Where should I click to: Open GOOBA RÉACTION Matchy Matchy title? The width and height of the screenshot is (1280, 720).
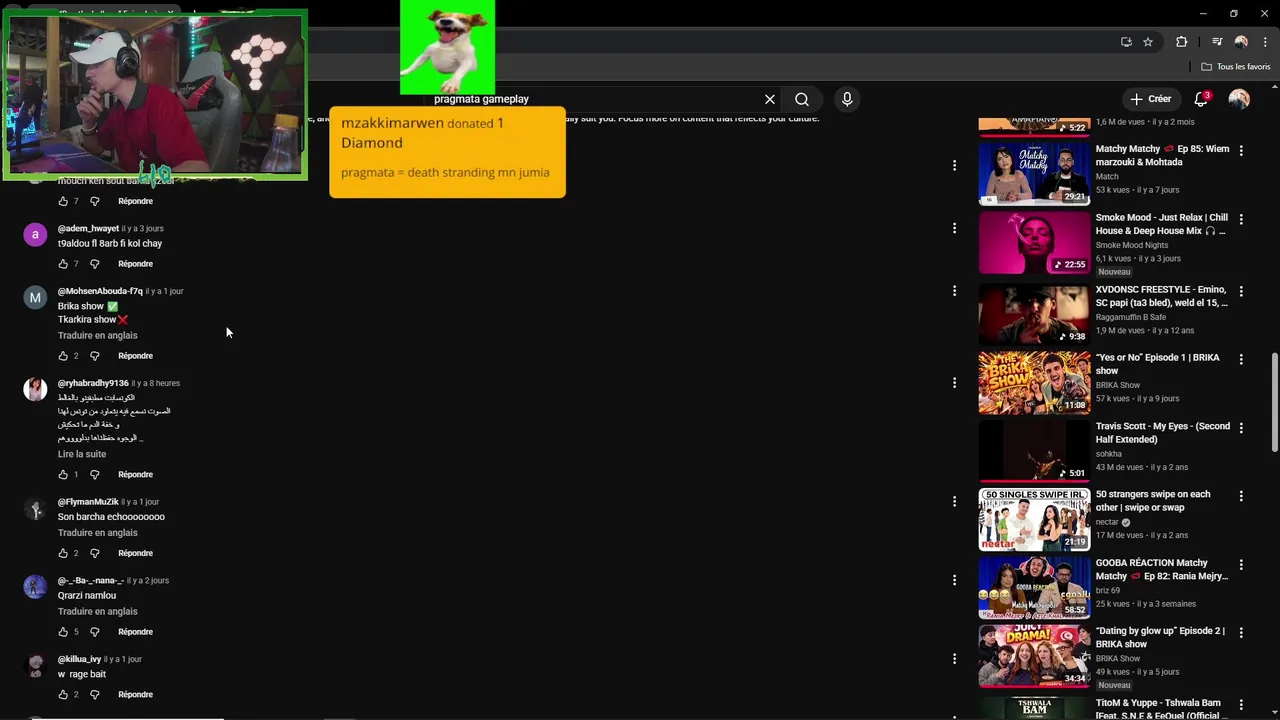click(1161, 570)
